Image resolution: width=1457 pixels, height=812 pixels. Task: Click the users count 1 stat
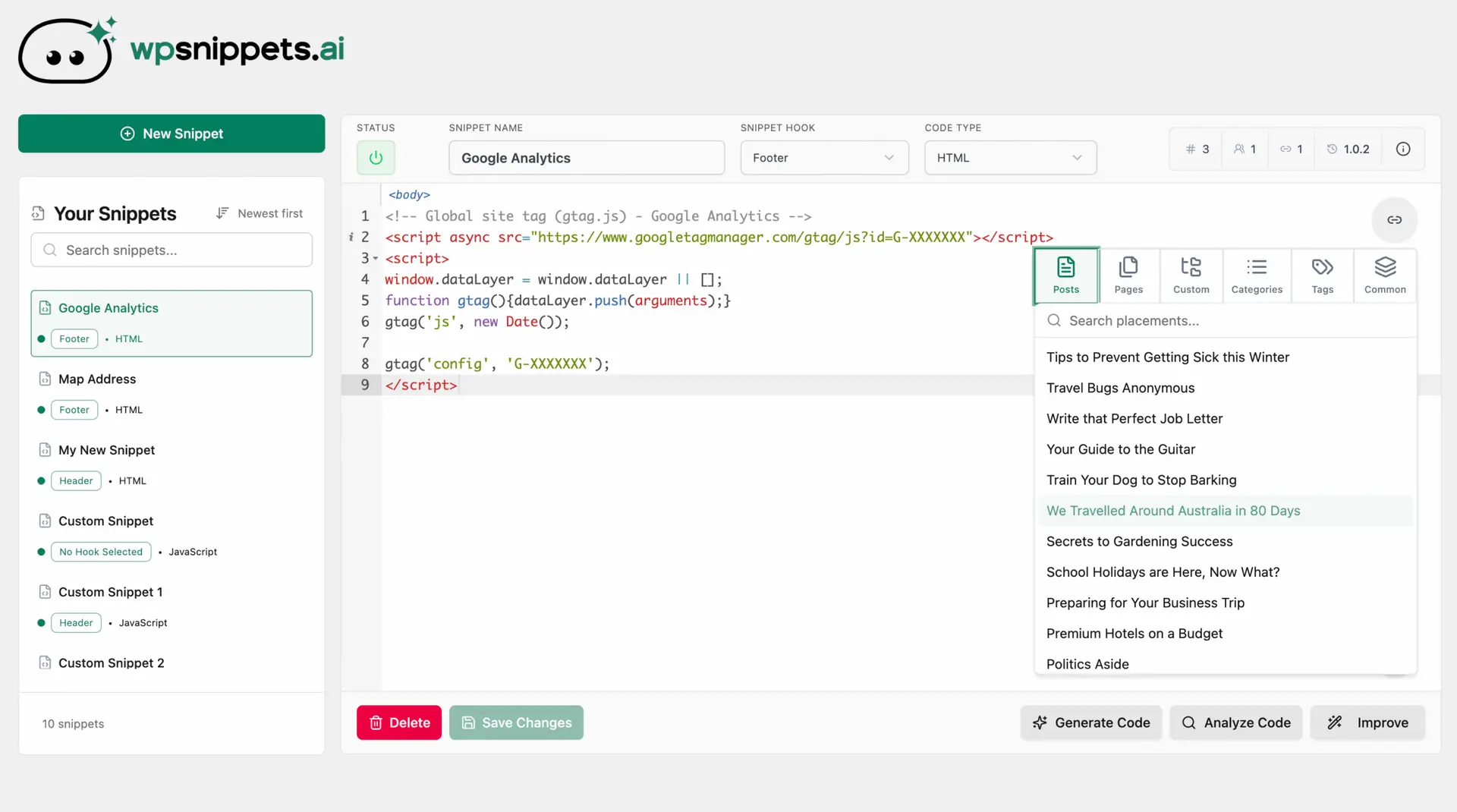(x=1245, y=149)
